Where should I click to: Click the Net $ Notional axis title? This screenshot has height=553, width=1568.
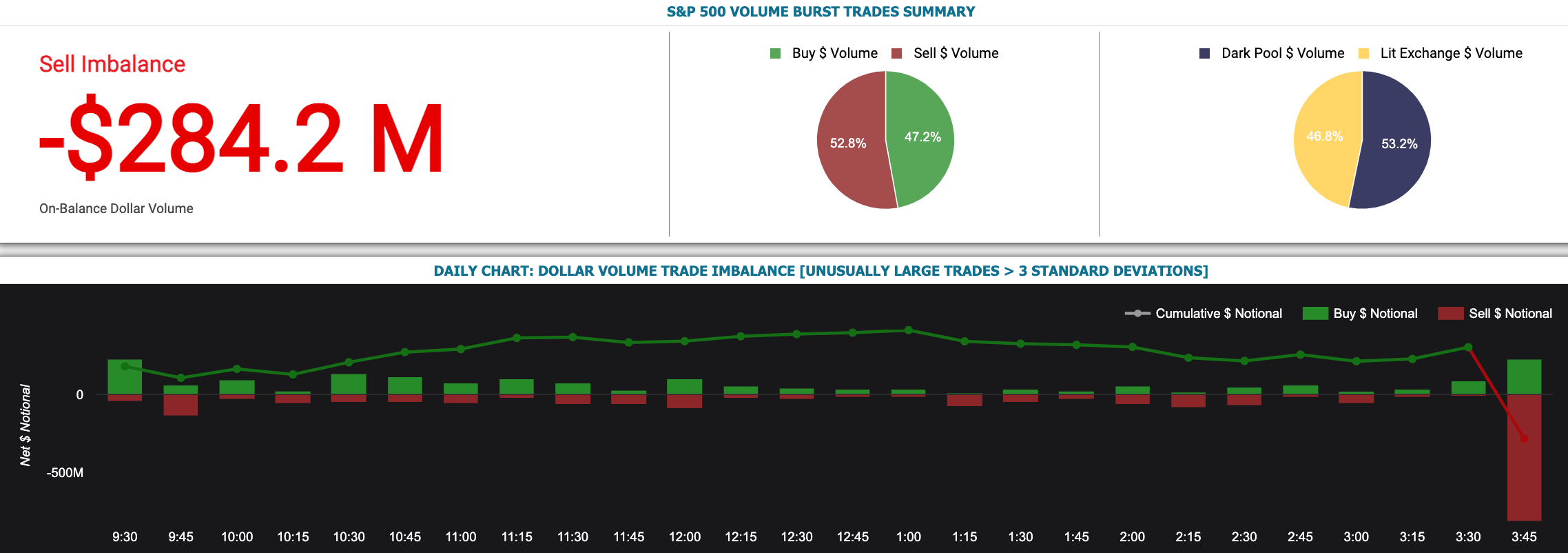point(25,425)
